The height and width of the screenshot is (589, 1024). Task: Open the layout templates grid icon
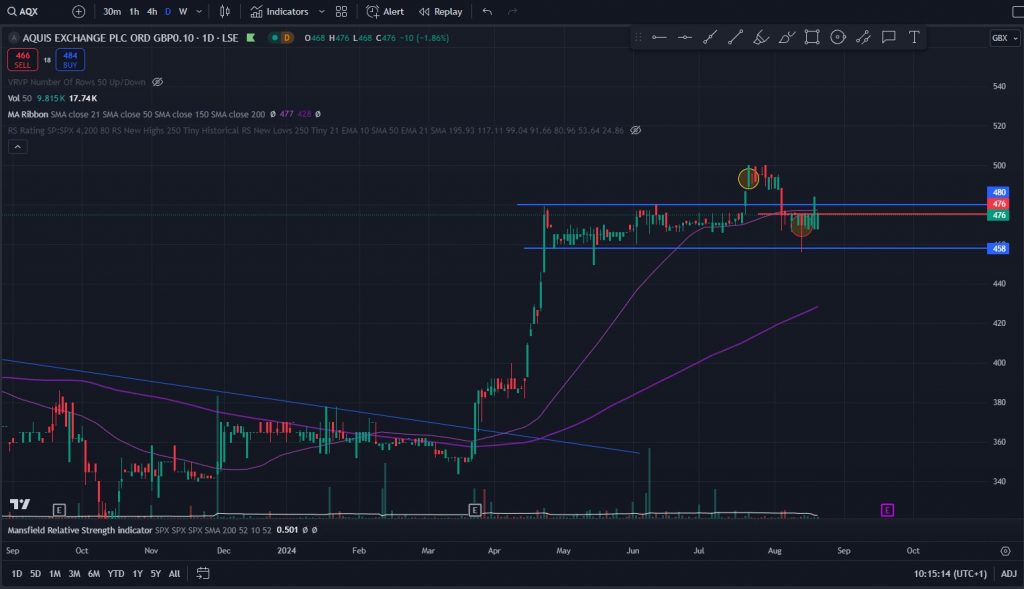[342, 12]
